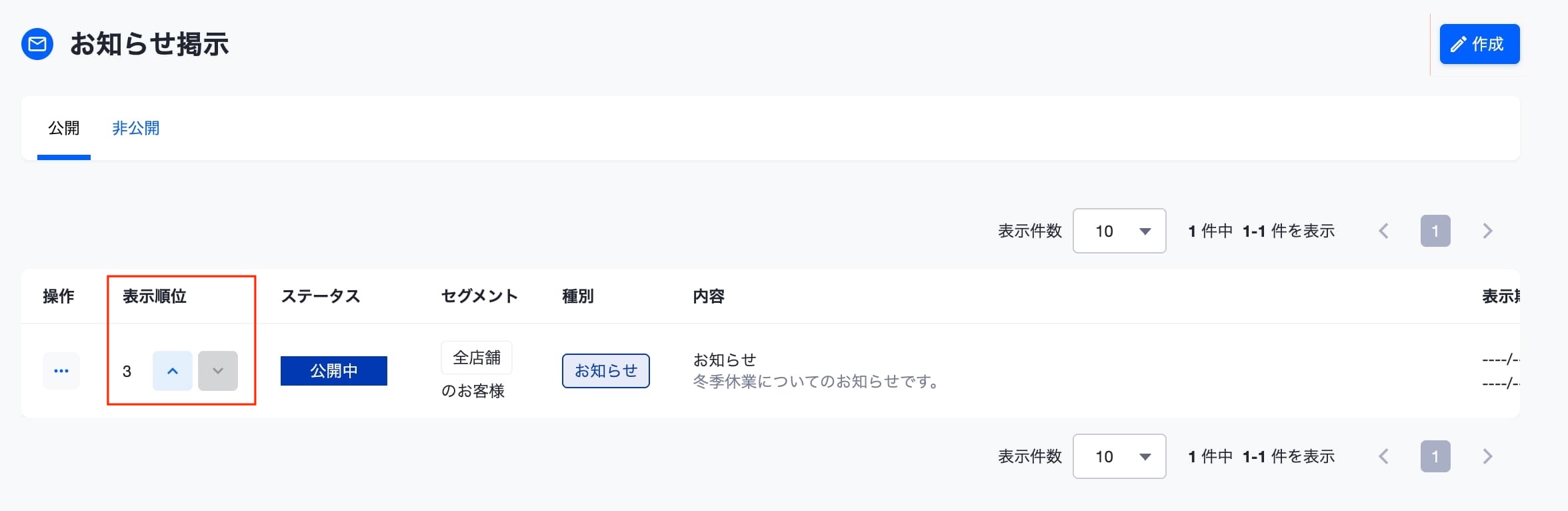Open the top 表示件数 dropdown showing 10
1568x511 pixels.
click(x=1119, y=231)
